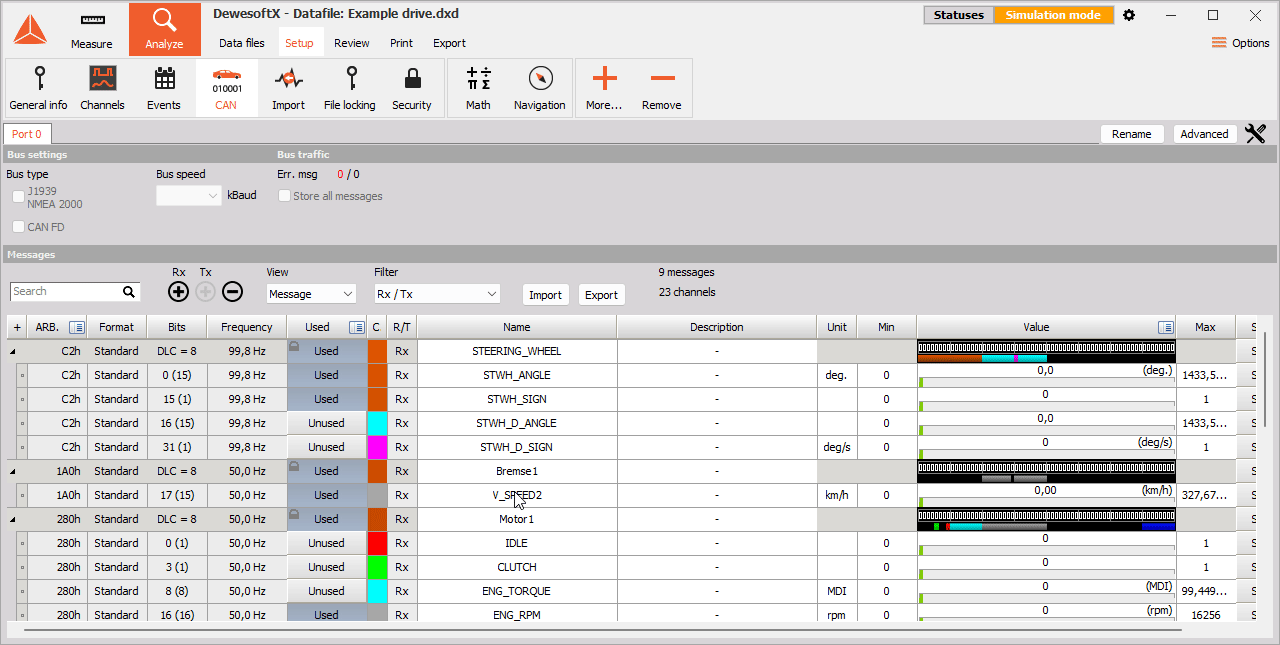Pick the red color swatch for IDLE
This screenshot has width=1280, height=645.
pos(377,543)
